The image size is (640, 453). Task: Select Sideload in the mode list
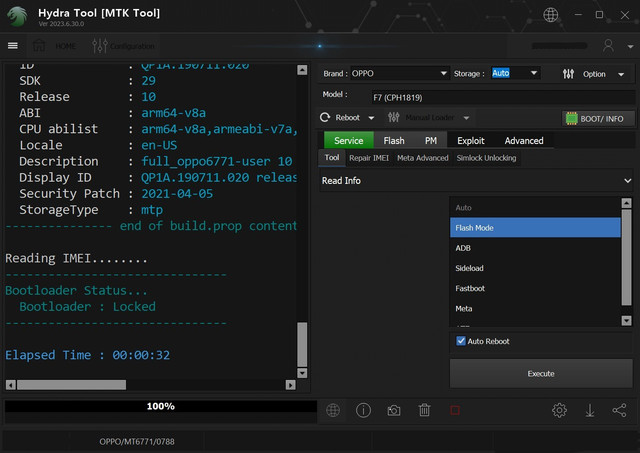535,268
